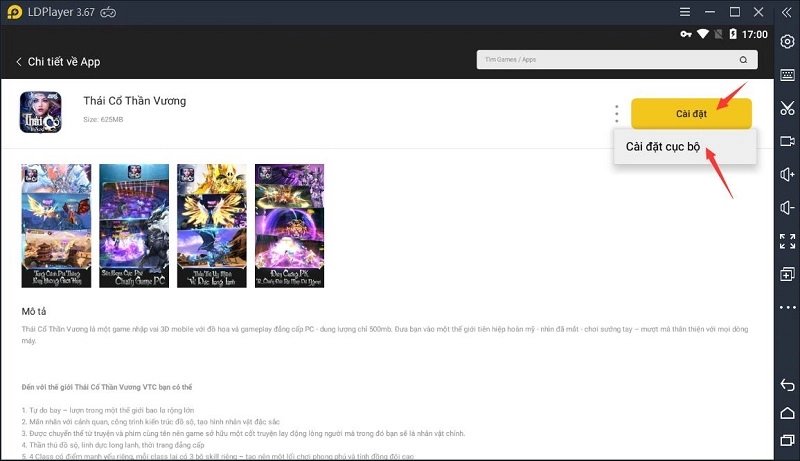Open the three-dot options next to Cài đặt
Image resolution: width=800 pixels, height=461 pixels.
pos(616,114)
